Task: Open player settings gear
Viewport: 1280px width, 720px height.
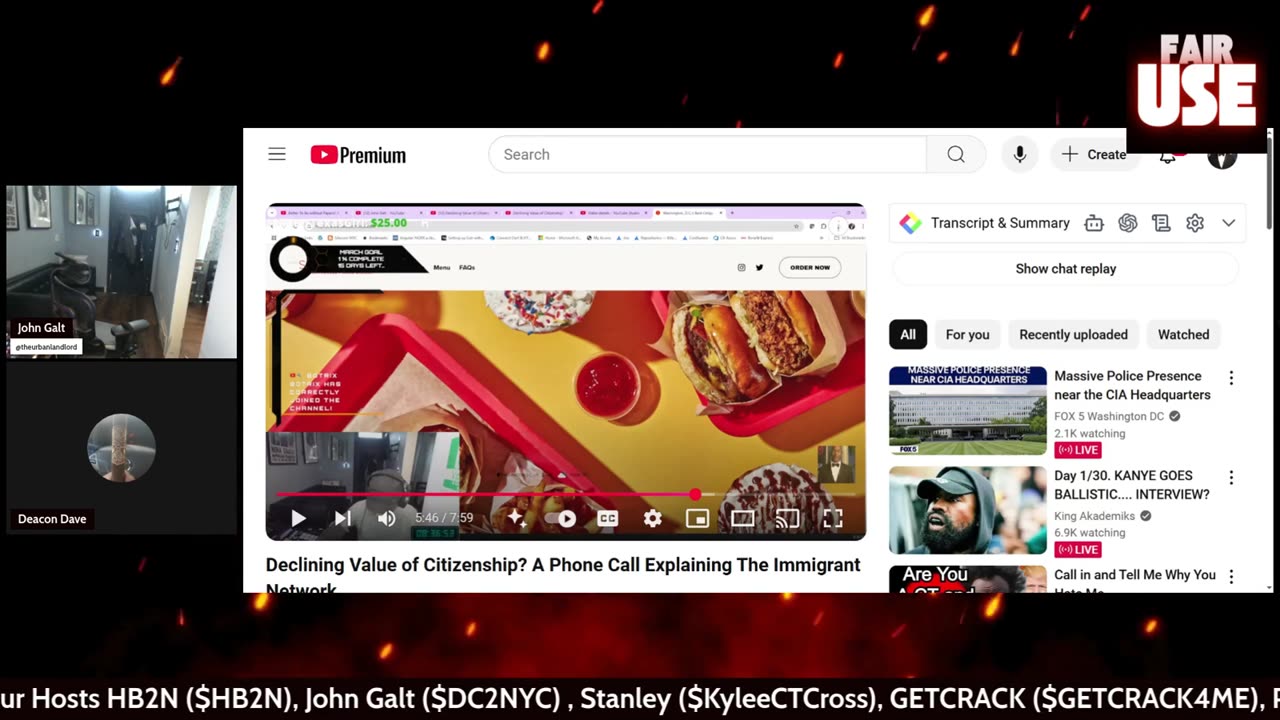Action: point(653,518)
